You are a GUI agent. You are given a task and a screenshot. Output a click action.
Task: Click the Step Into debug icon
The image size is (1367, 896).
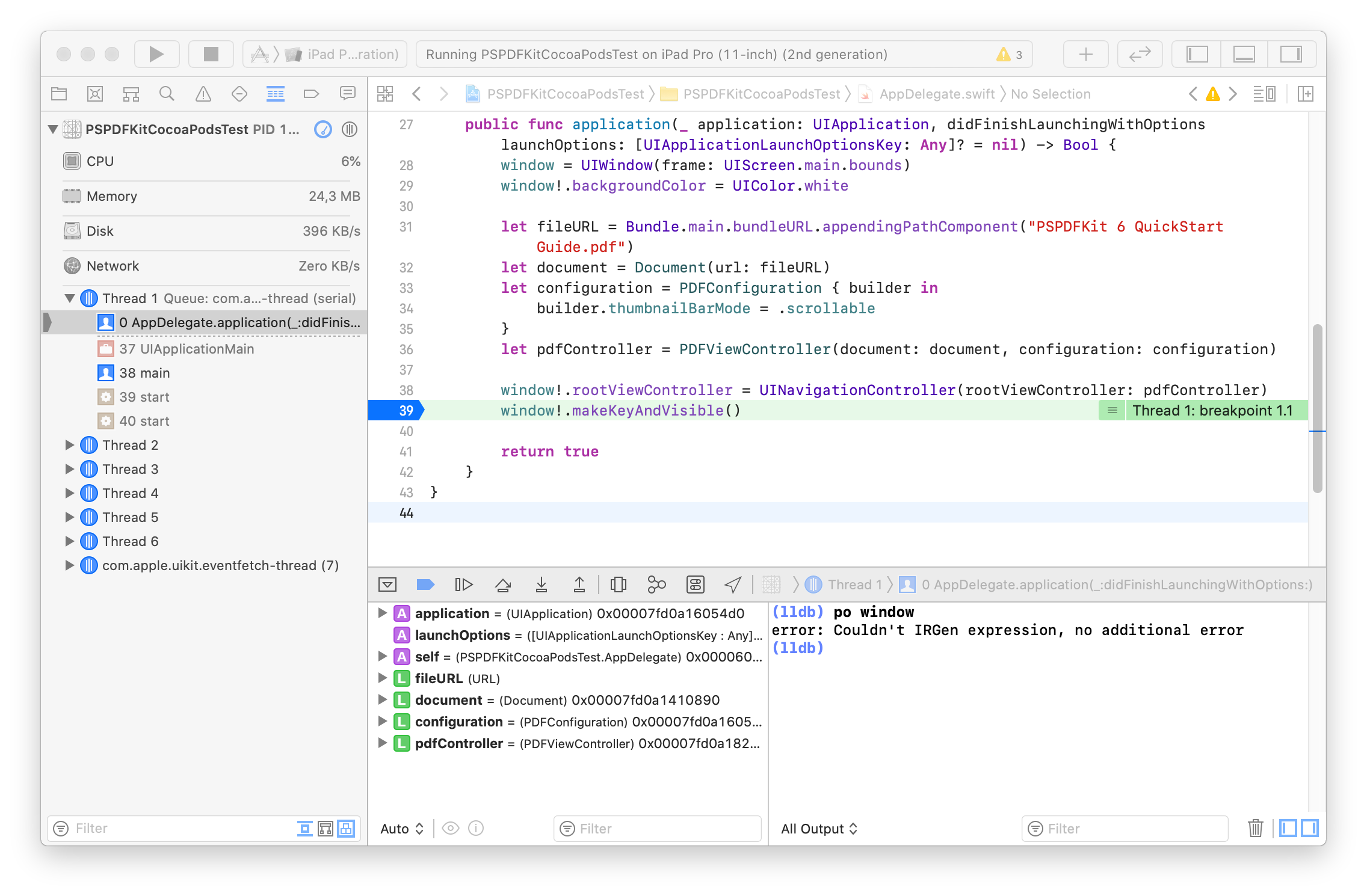coord(541,585)
